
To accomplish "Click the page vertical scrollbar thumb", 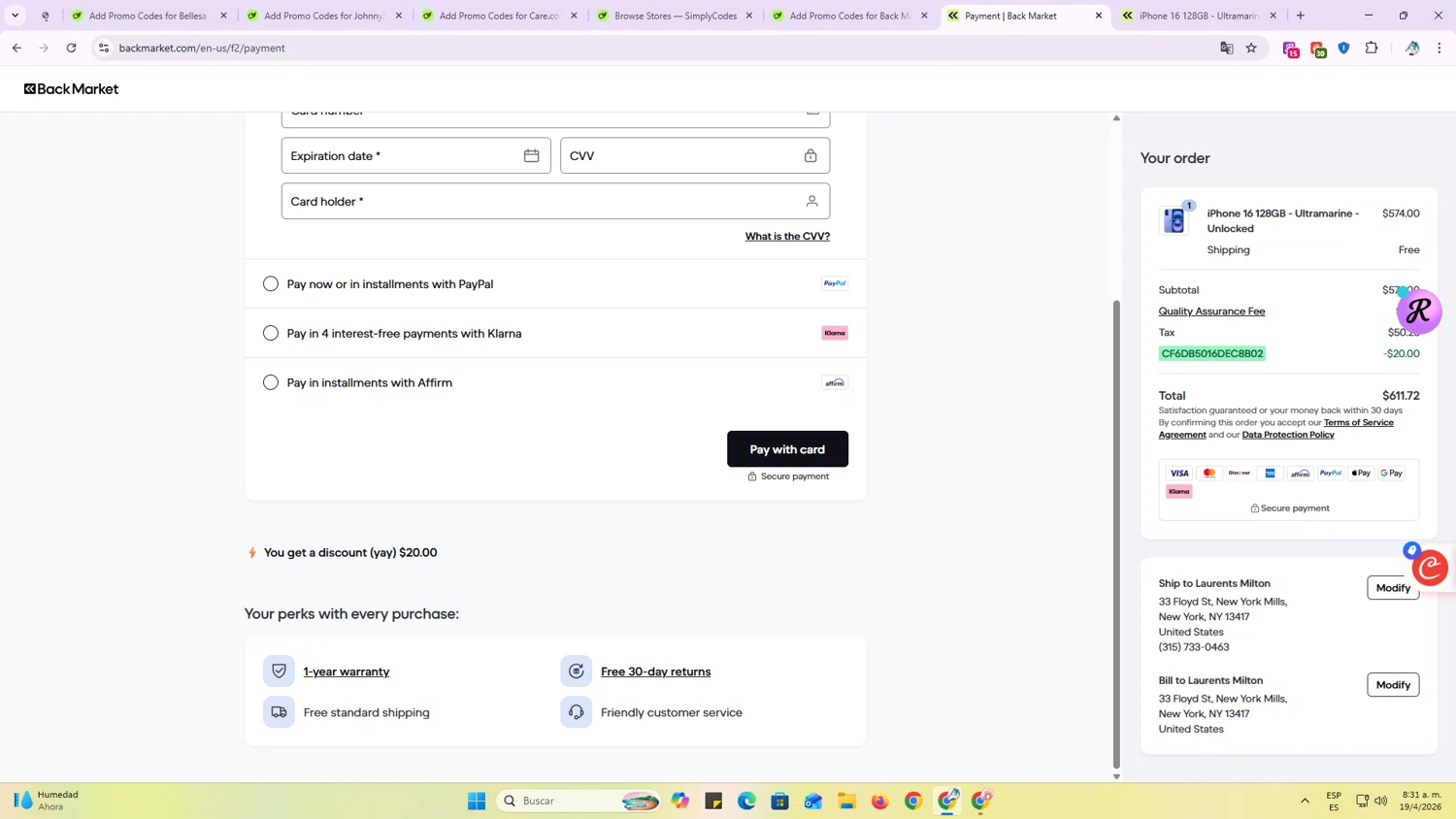I will point(1116,534).
